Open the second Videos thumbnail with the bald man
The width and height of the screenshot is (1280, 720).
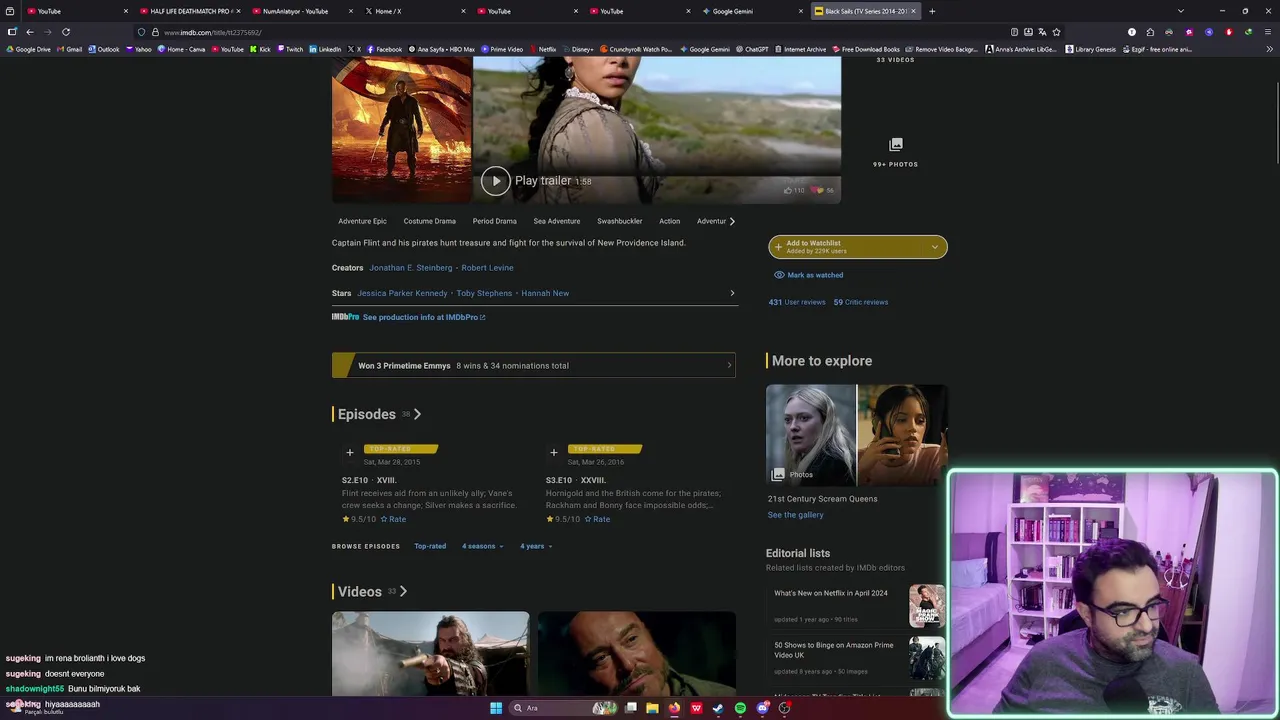tap(636, 653)
